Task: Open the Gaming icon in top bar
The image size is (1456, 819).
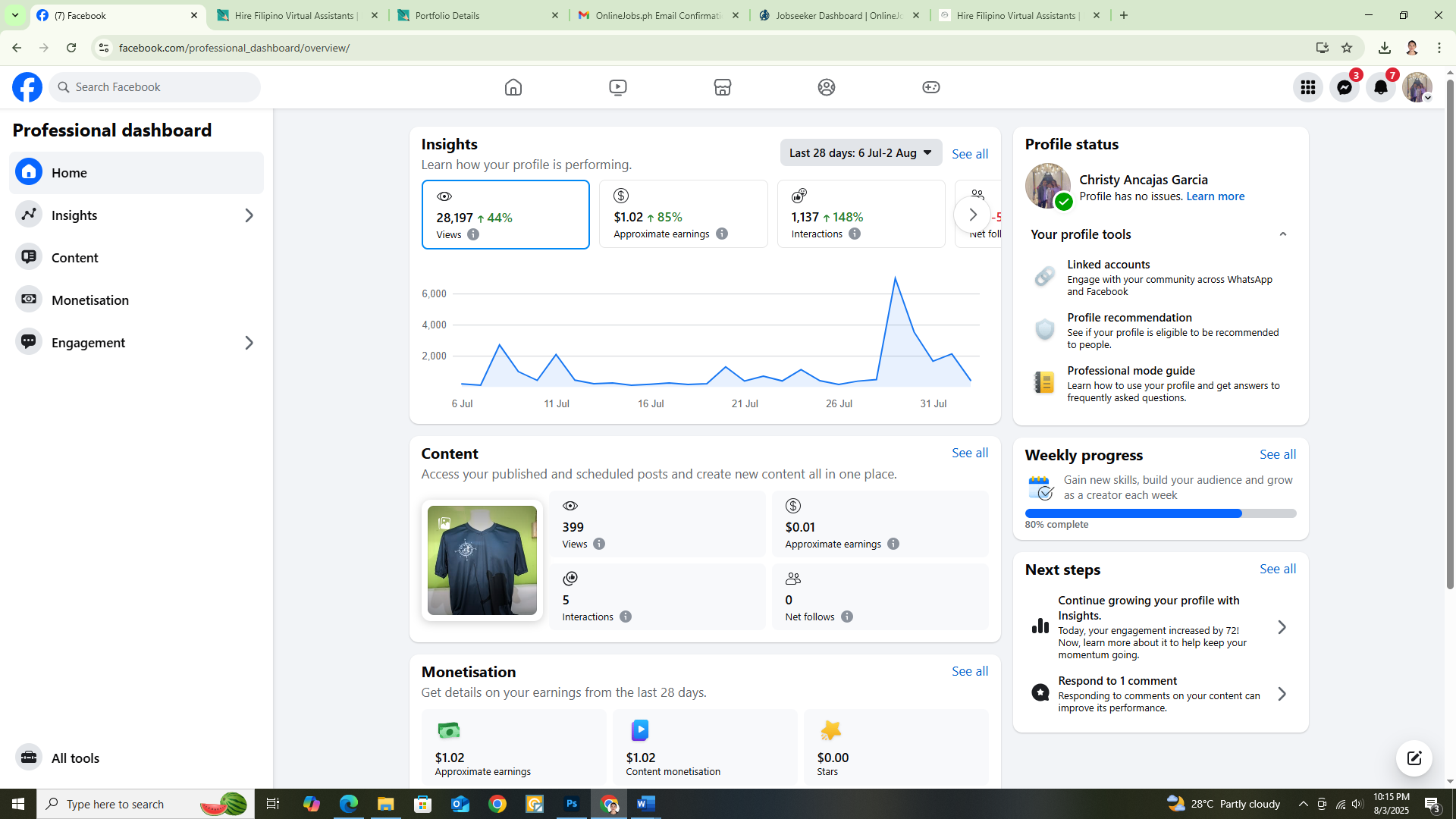Action: [930, 87]
